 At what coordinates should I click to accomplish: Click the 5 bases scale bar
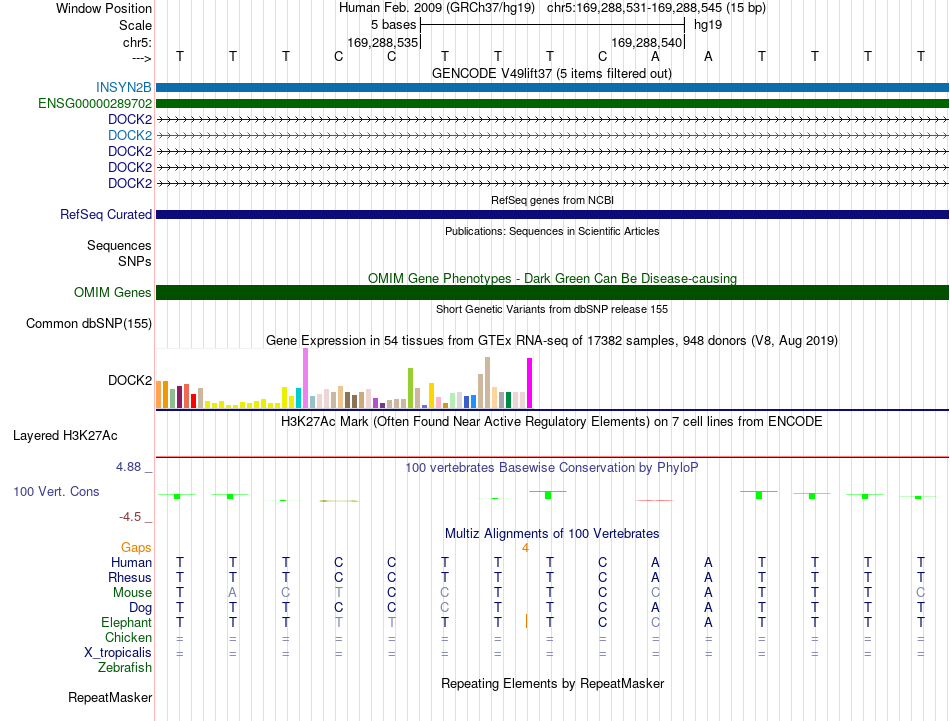pyautogui.click(x=552, y=25)
